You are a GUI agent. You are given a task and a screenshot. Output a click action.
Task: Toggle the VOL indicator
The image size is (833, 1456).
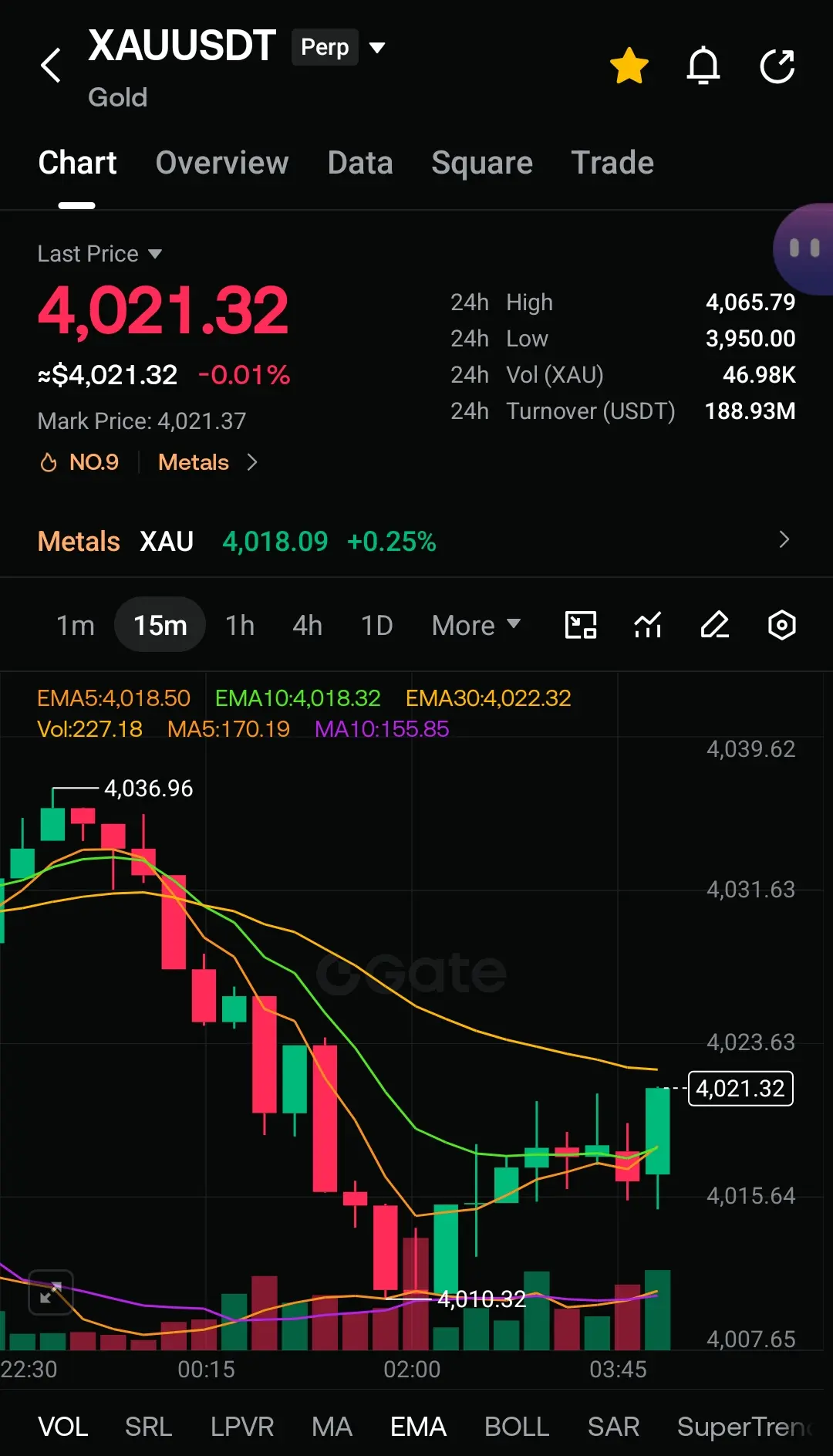point(62,1427)
